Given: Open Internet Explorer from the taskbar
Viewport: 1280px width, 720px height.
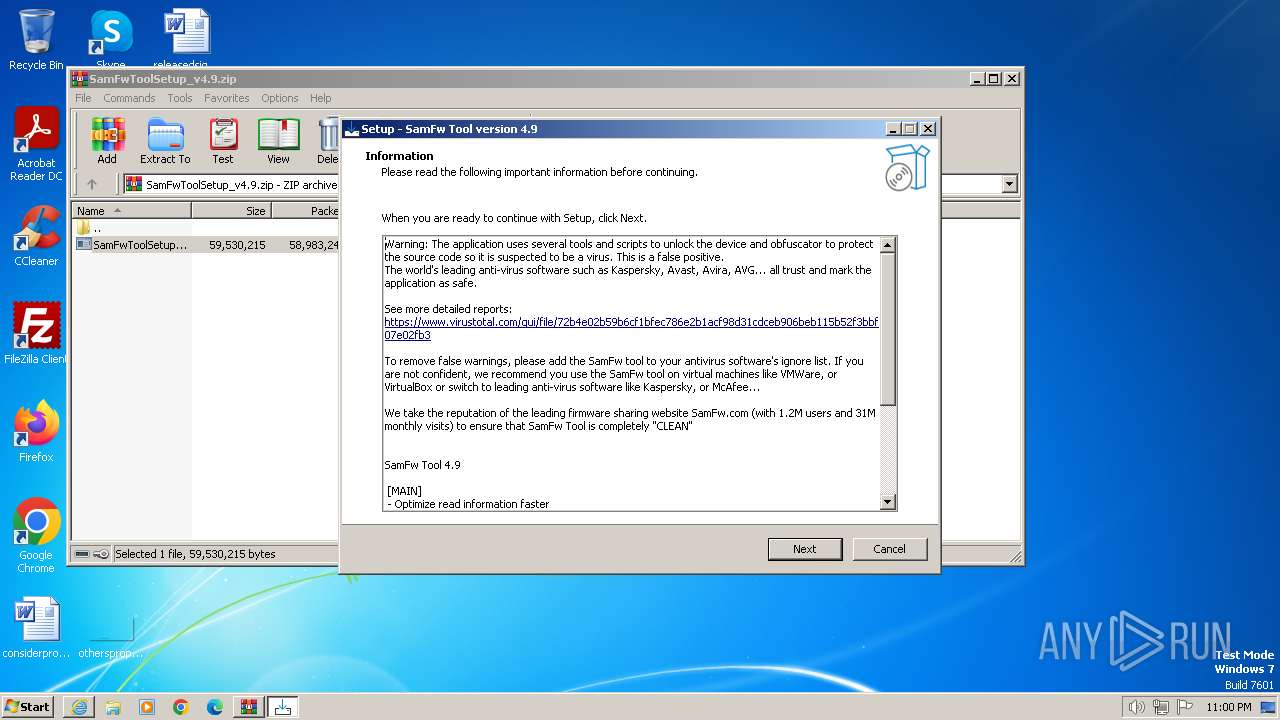Looking at the screenshot, I should (79, 707).
